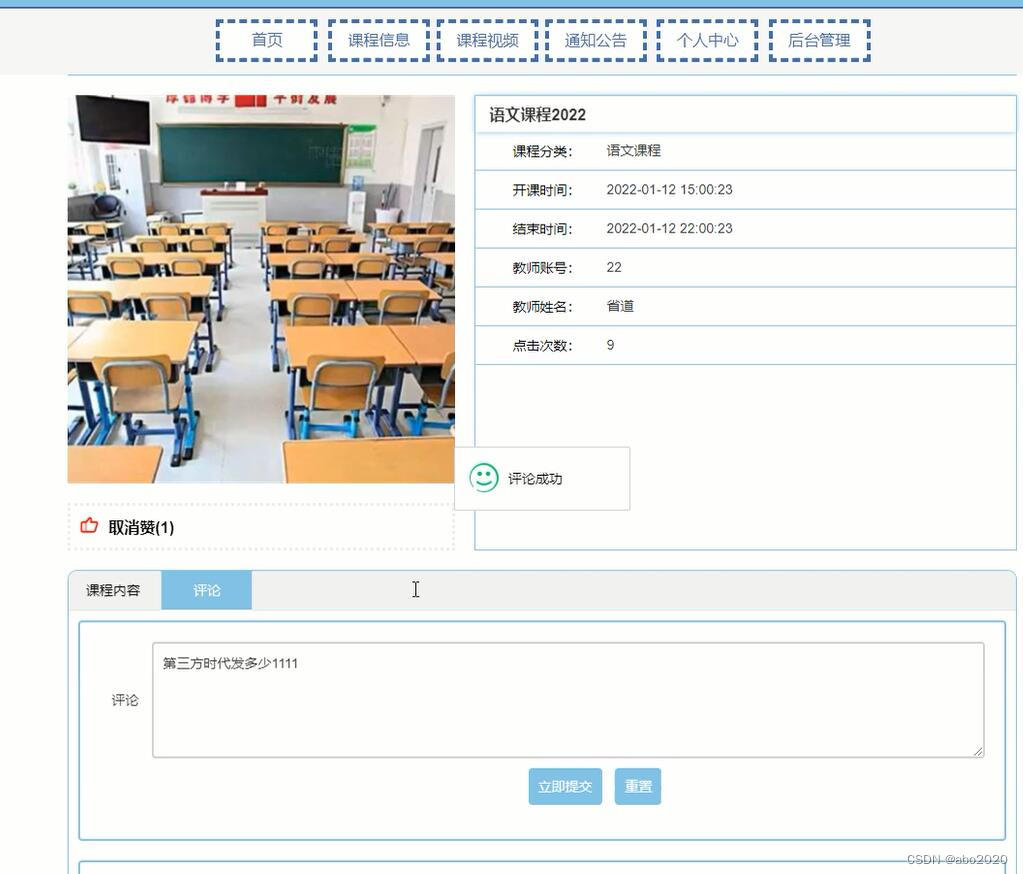The width and height of the screenshot is (1023, 874).
Task: Open the 首页 home menu item
Action: (265, 39)
